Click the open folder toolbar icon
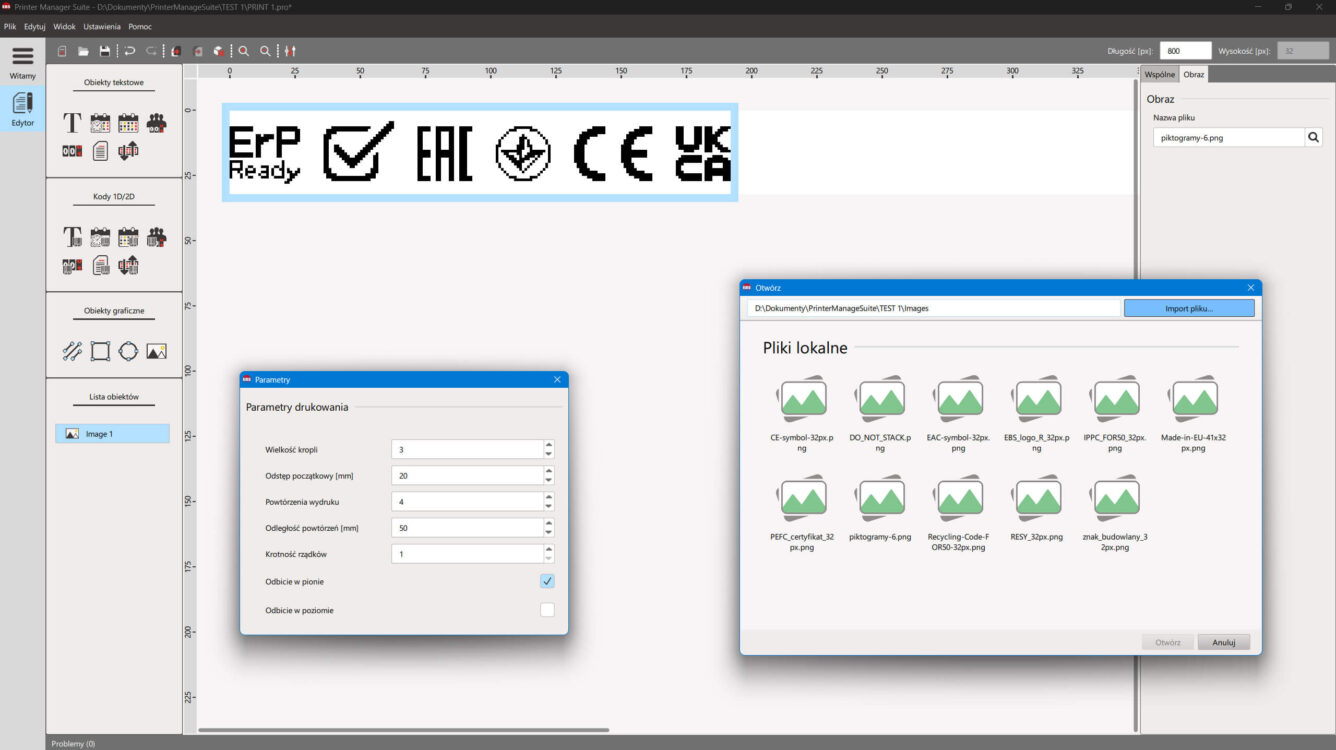Viewport: 1336px width, 750px height. (x=83, y=51)
